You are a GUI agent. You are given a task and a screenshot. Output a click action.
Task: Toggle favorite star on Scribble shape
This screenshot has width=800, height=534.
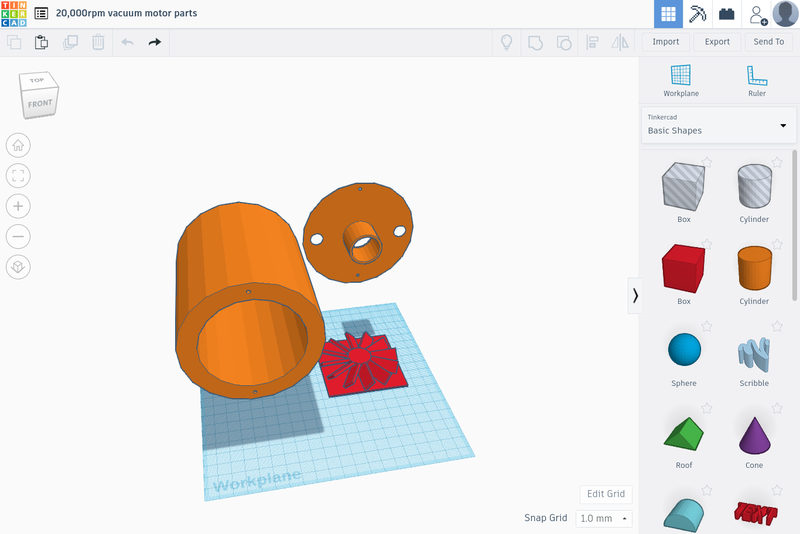[x=778, y=326]
